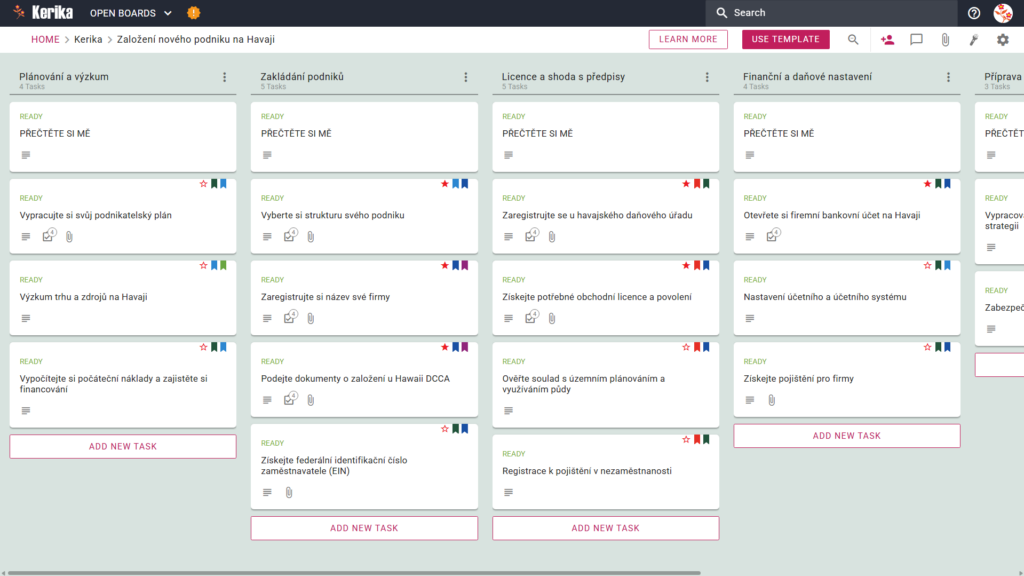Toggle star on Ověřte soulad s územním plánováním card

tap(686, 347)
